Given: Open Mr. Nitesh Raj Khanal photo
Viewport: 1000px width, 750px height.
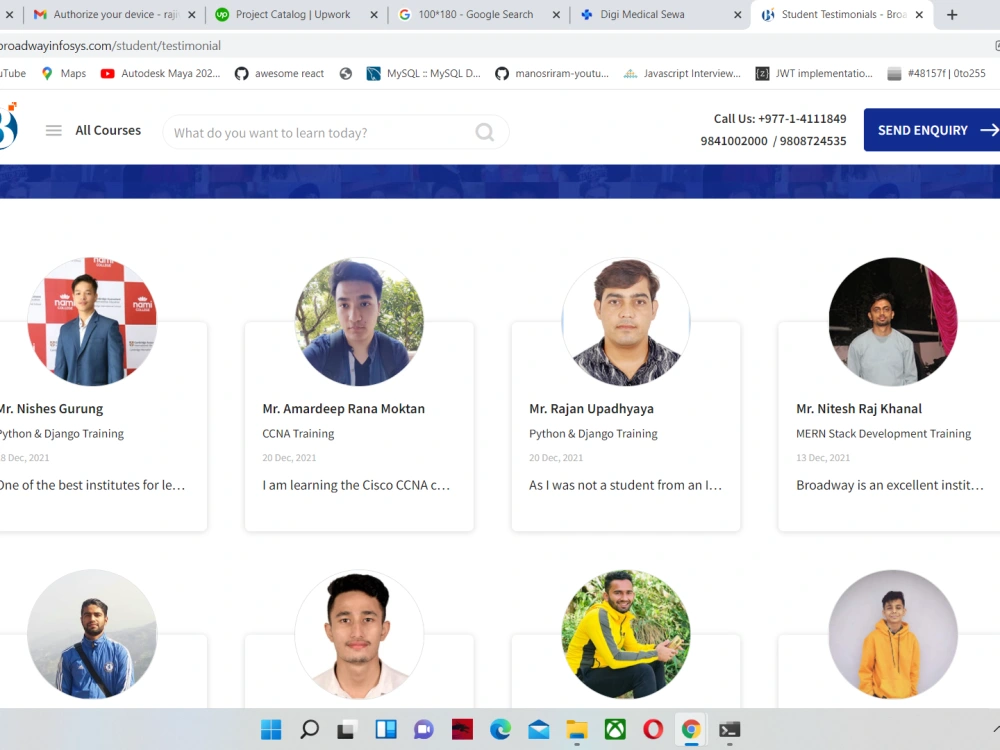Looking at the screenshot, I should click(x=893, y=321).
